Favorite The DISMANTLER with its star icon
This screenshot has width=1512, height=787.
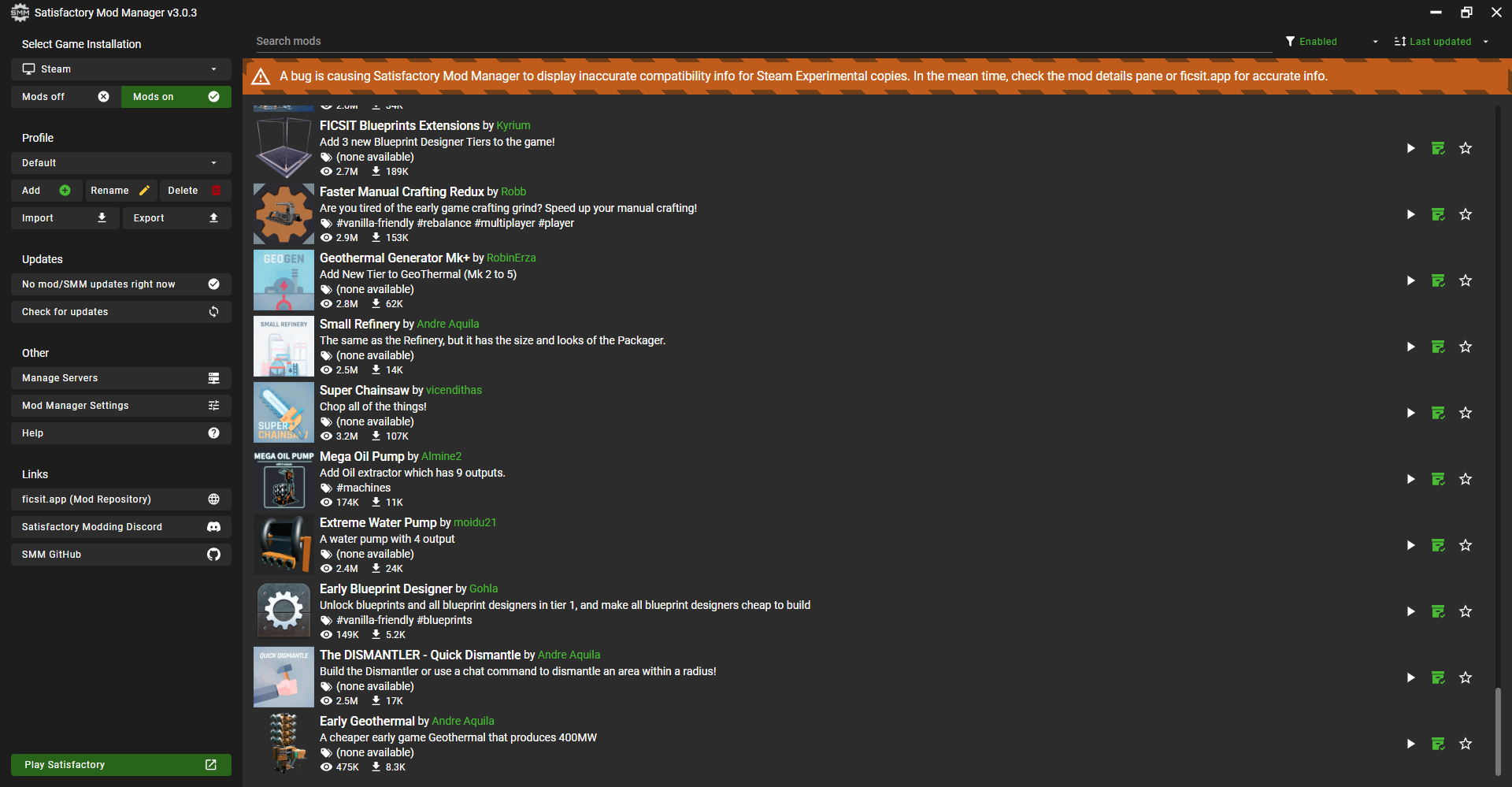[x=1466, y=677]
